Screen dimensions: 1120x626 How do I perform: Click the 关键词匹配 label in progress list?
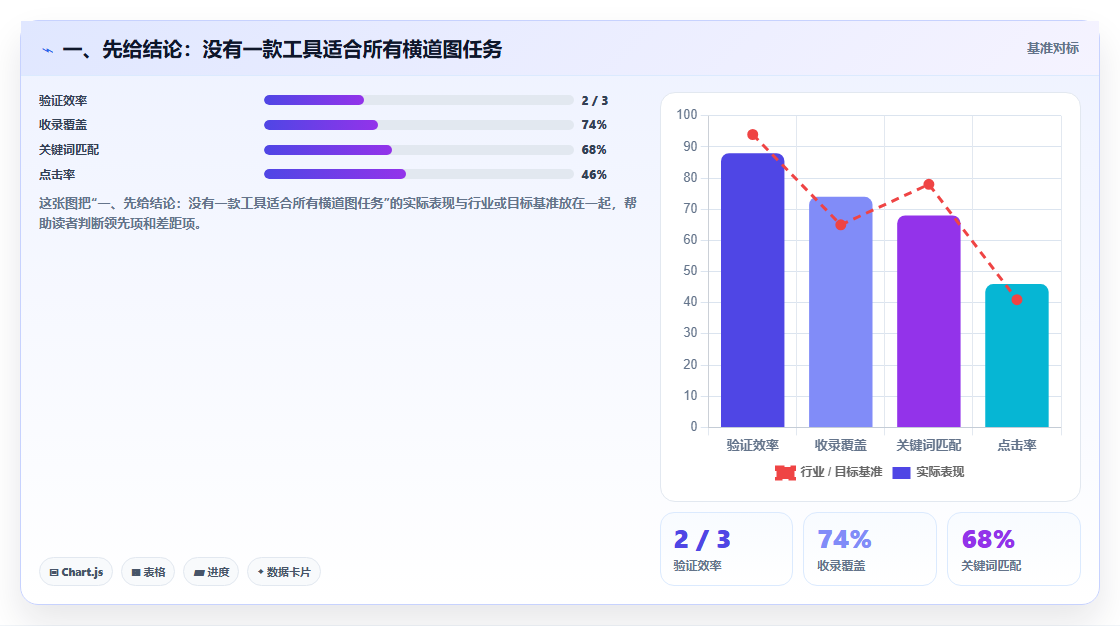(x=69, y=150)
